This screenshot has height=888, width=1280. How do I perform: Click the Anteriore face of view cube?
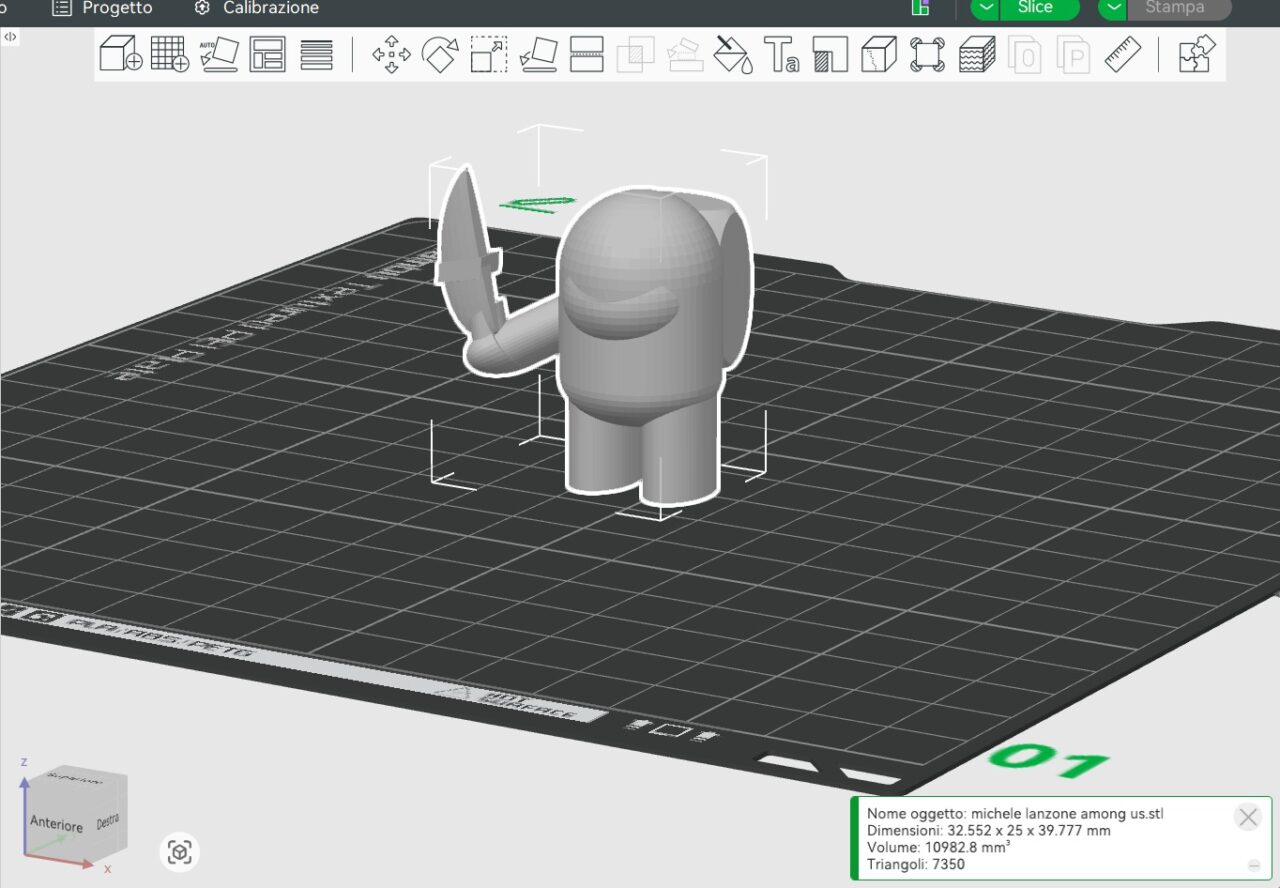tap(56, 825)
